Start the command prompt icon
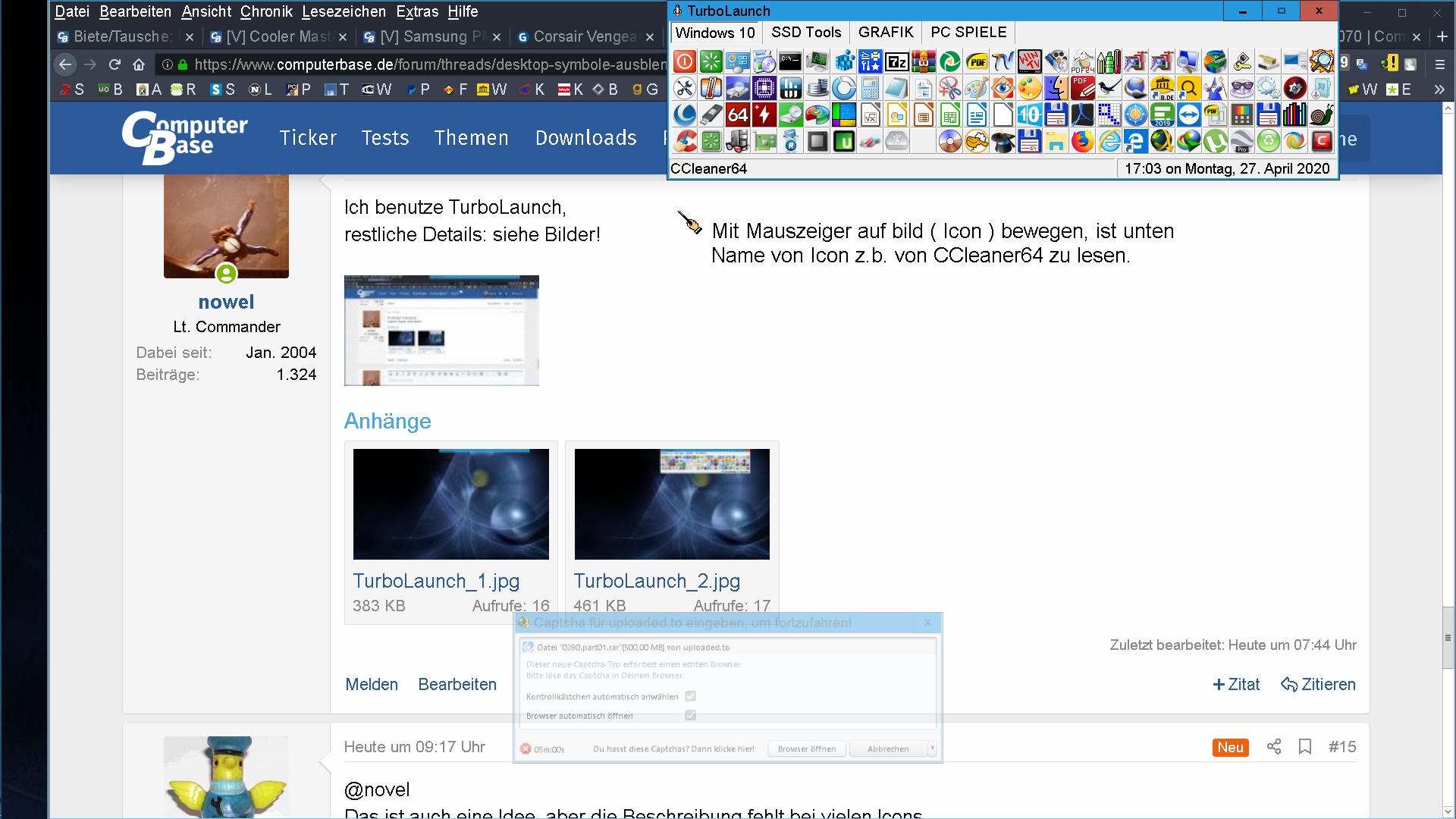The image size is (1456, 819). pos(790,61)
